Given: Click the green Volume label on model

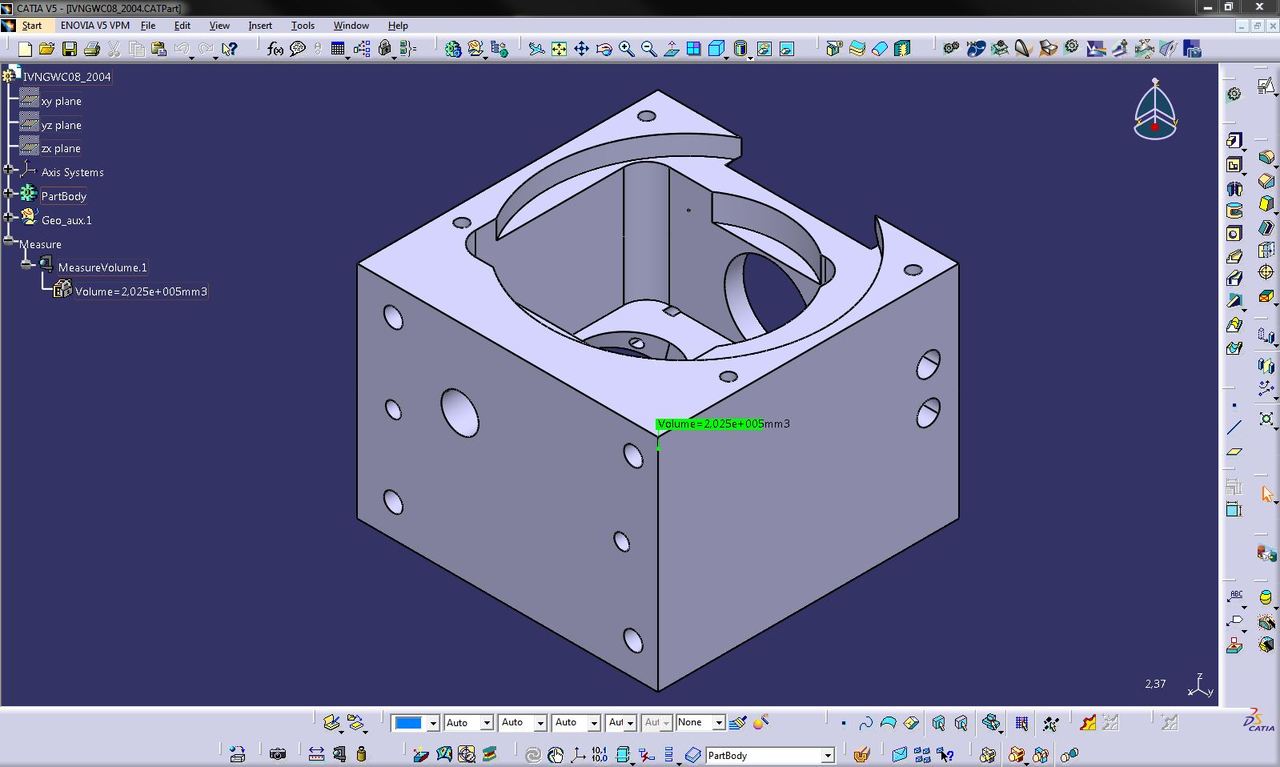Looking at the screenshot, I should pos(711,424).
